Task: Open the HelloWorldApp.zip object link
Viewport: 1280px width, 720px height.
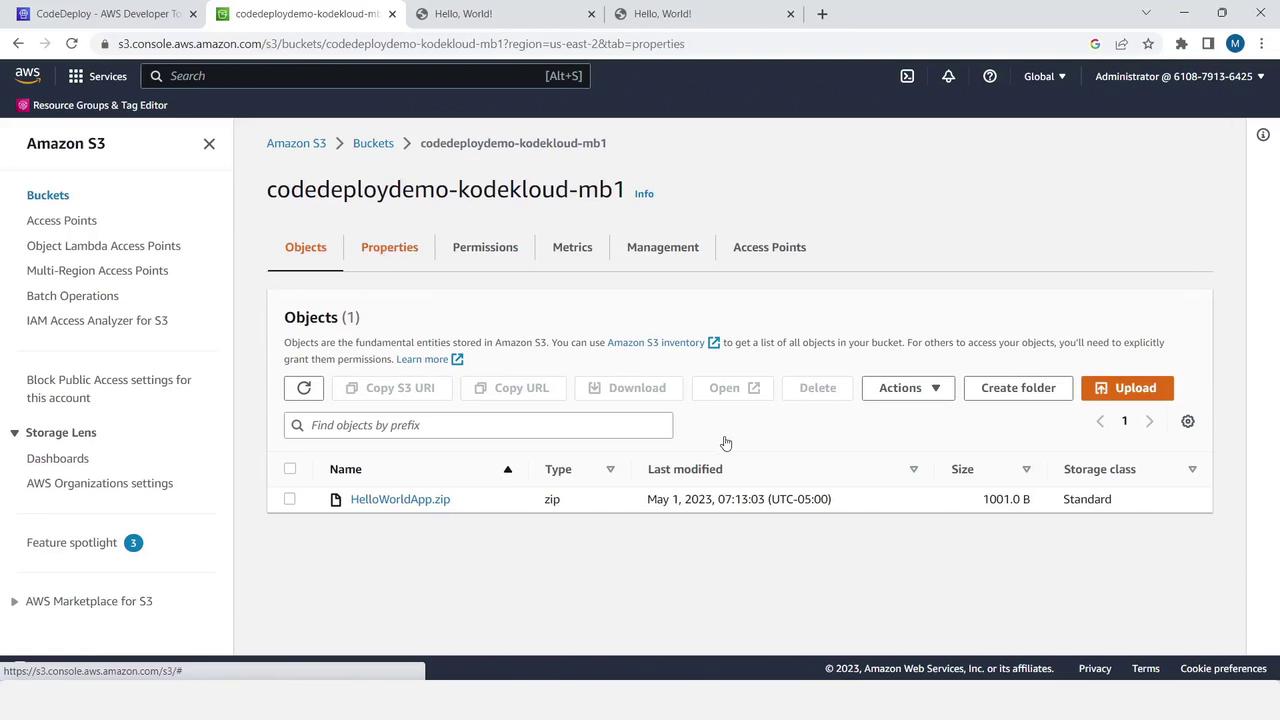Action: point(400,499)
